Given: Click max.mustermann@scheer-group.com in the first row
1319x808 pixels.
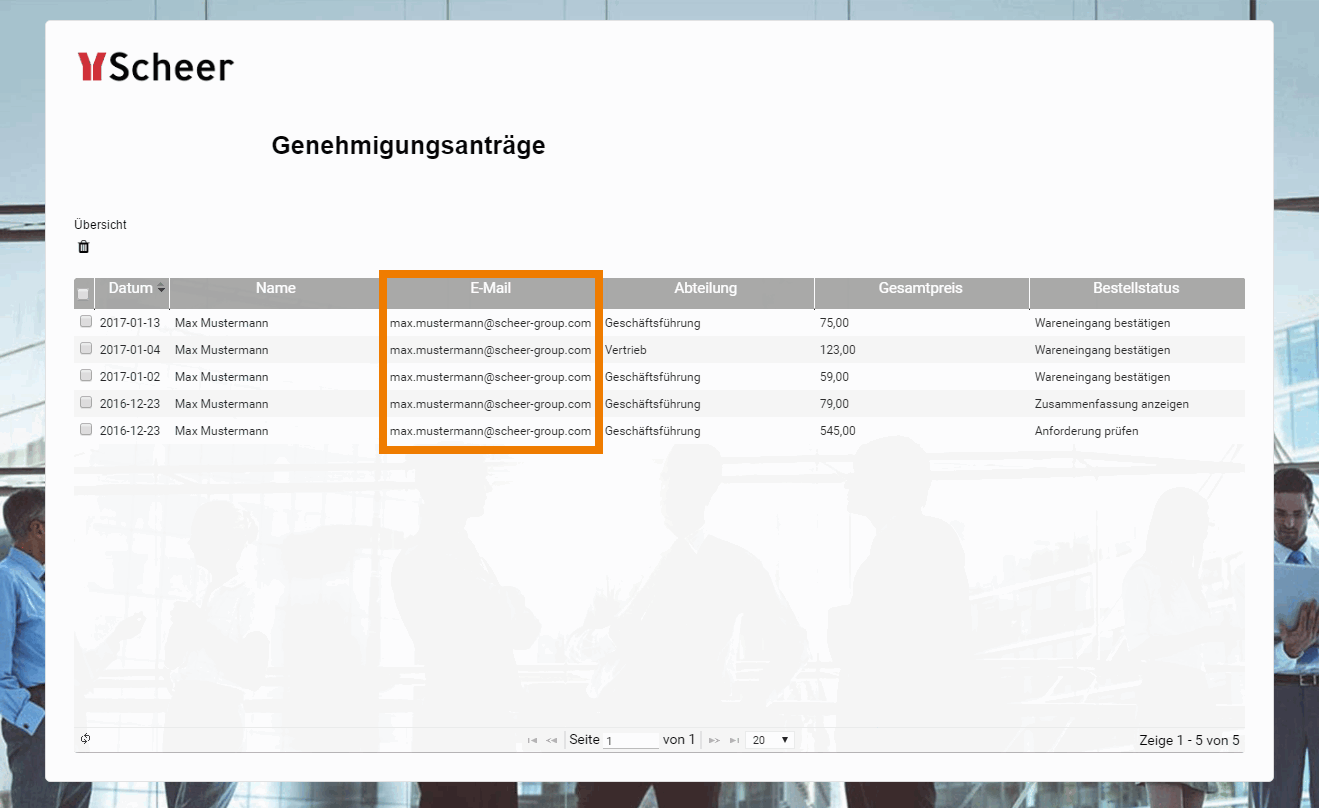Looking at the screenshot, I should coord(489,322).
